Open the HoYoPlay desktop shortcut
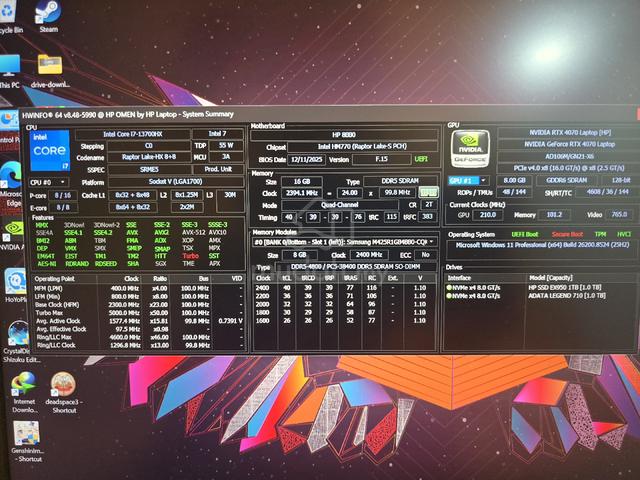Viewport: 640px width, 480px height. click(x=15, y=285)
